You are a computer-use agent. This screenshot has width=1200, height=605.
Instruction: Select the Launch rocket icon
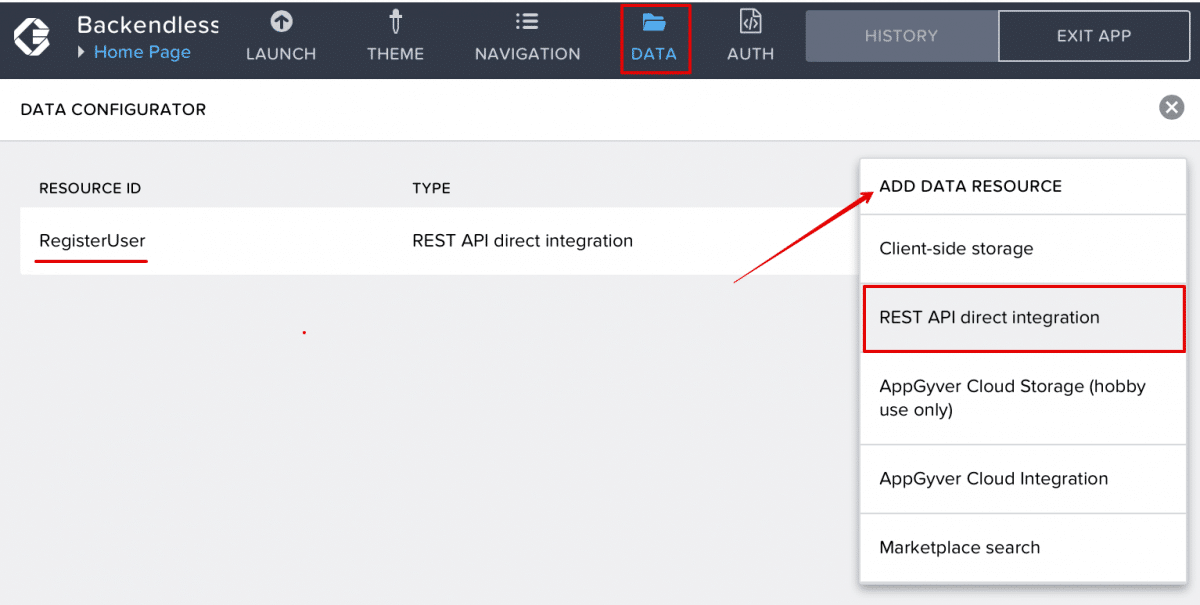tap(280, 23)
